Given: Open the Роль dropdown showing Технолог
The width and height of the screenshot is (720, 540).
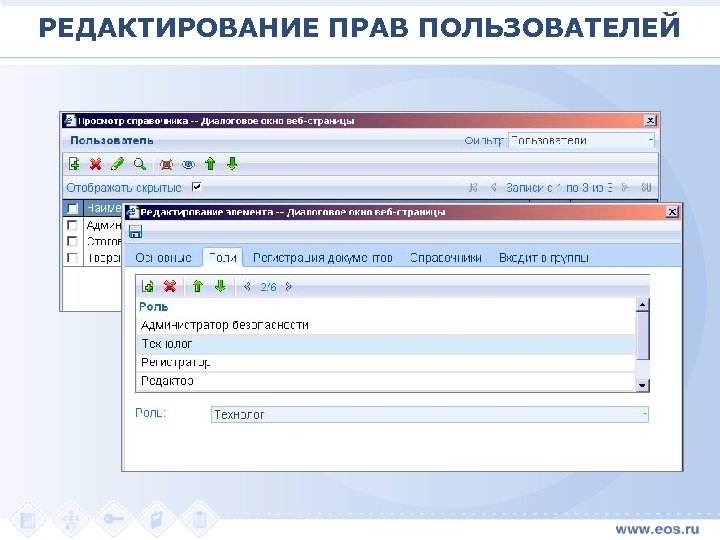Looking at the screenshot, I should click(429, 415).
